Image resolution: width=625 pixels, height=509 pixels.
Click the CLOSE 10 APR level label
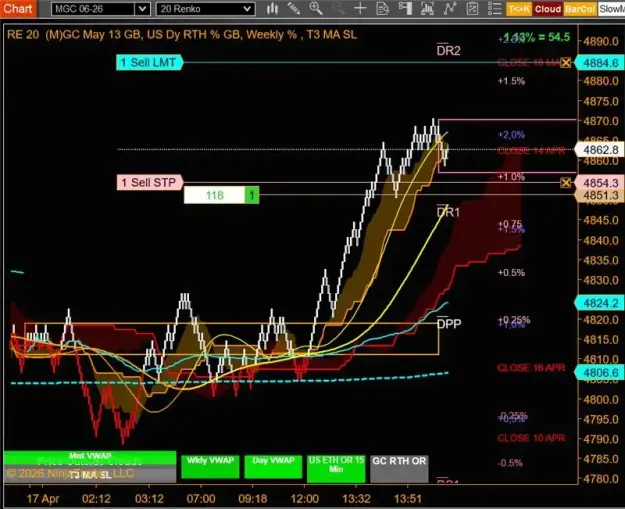531,438
